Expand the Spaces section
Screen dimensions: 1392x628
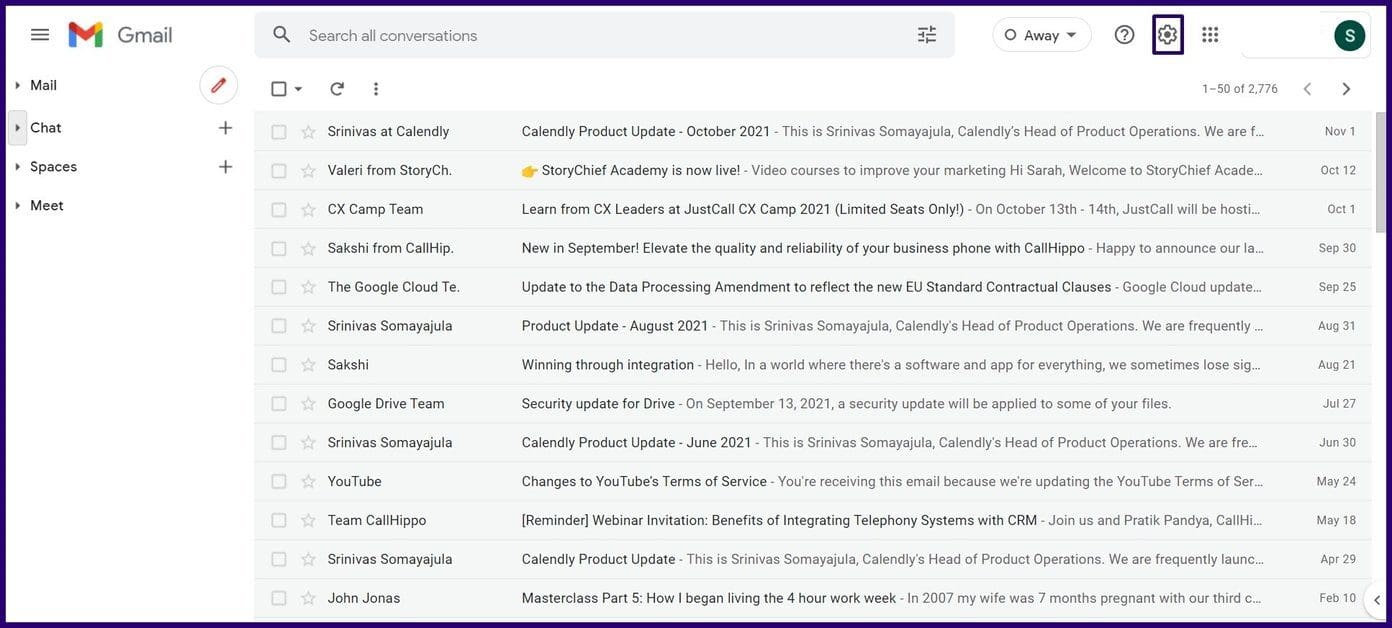17,167
